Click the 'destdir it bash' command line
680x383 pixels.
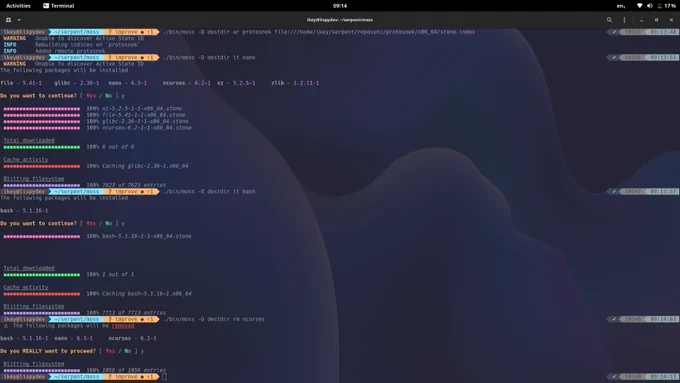click(x=209, y=191)
